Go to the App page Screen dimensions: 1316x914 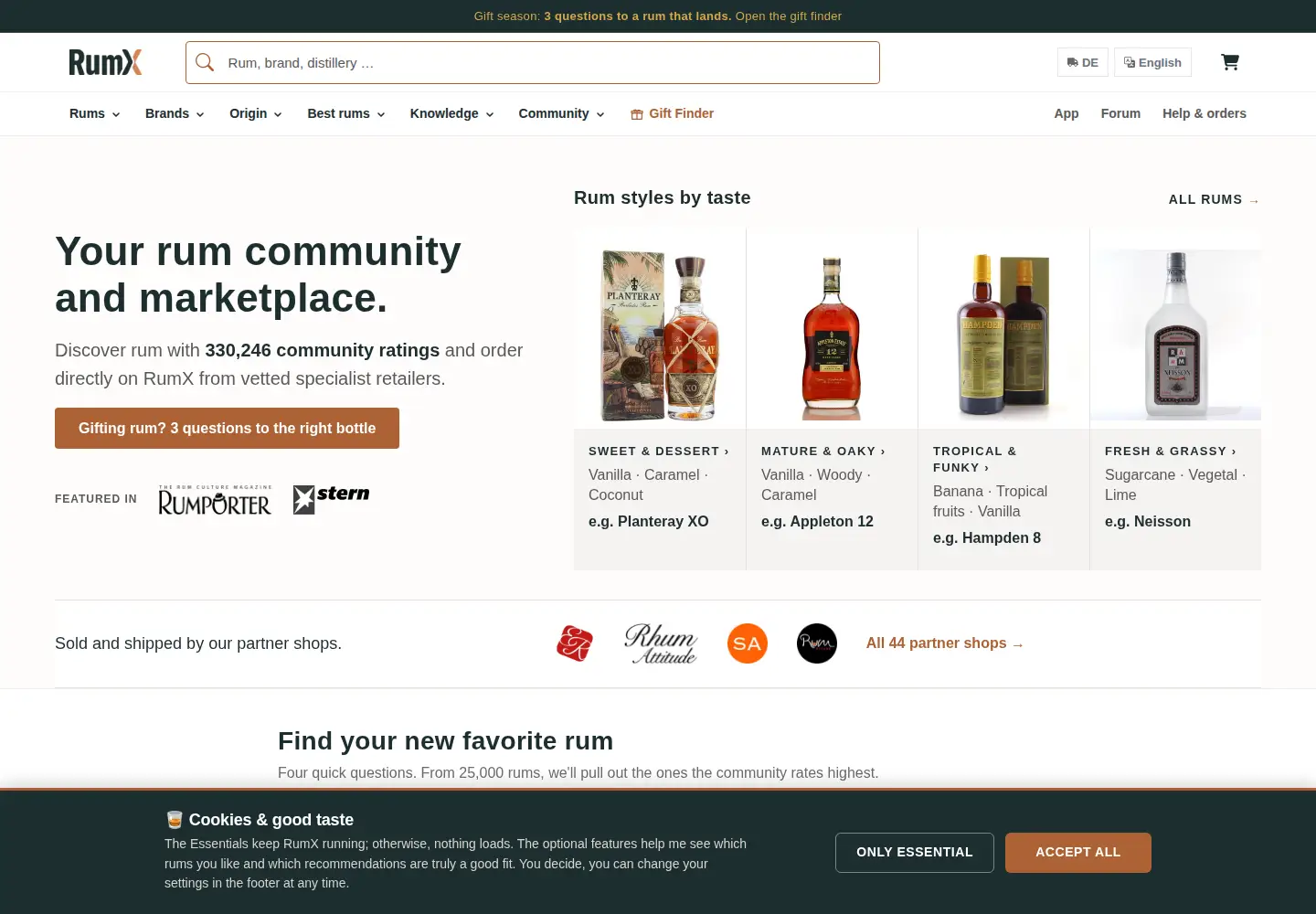[x=1067, y=113]
